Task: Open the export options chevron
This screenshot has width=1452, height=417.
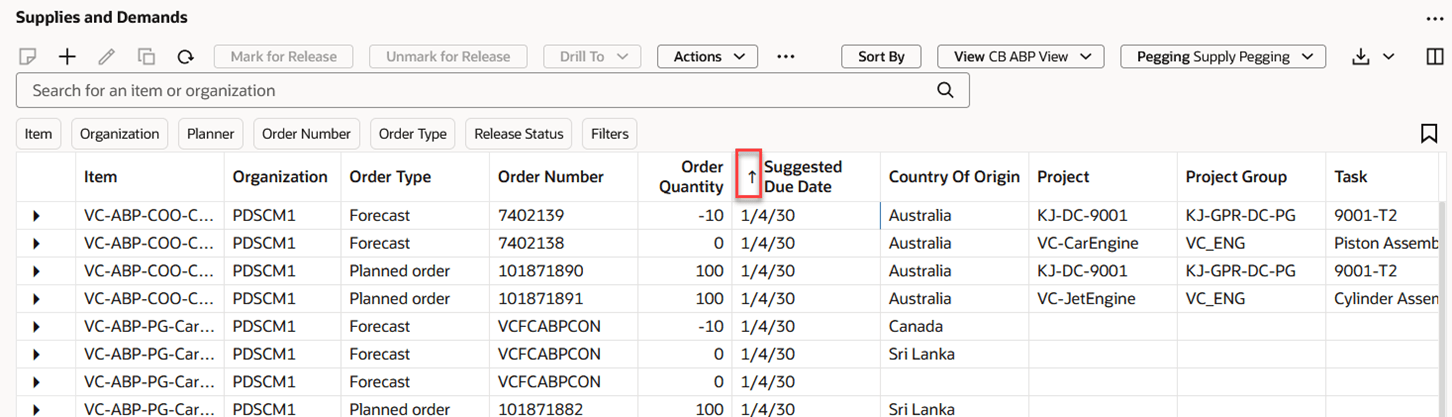Action: (1388, 57)
